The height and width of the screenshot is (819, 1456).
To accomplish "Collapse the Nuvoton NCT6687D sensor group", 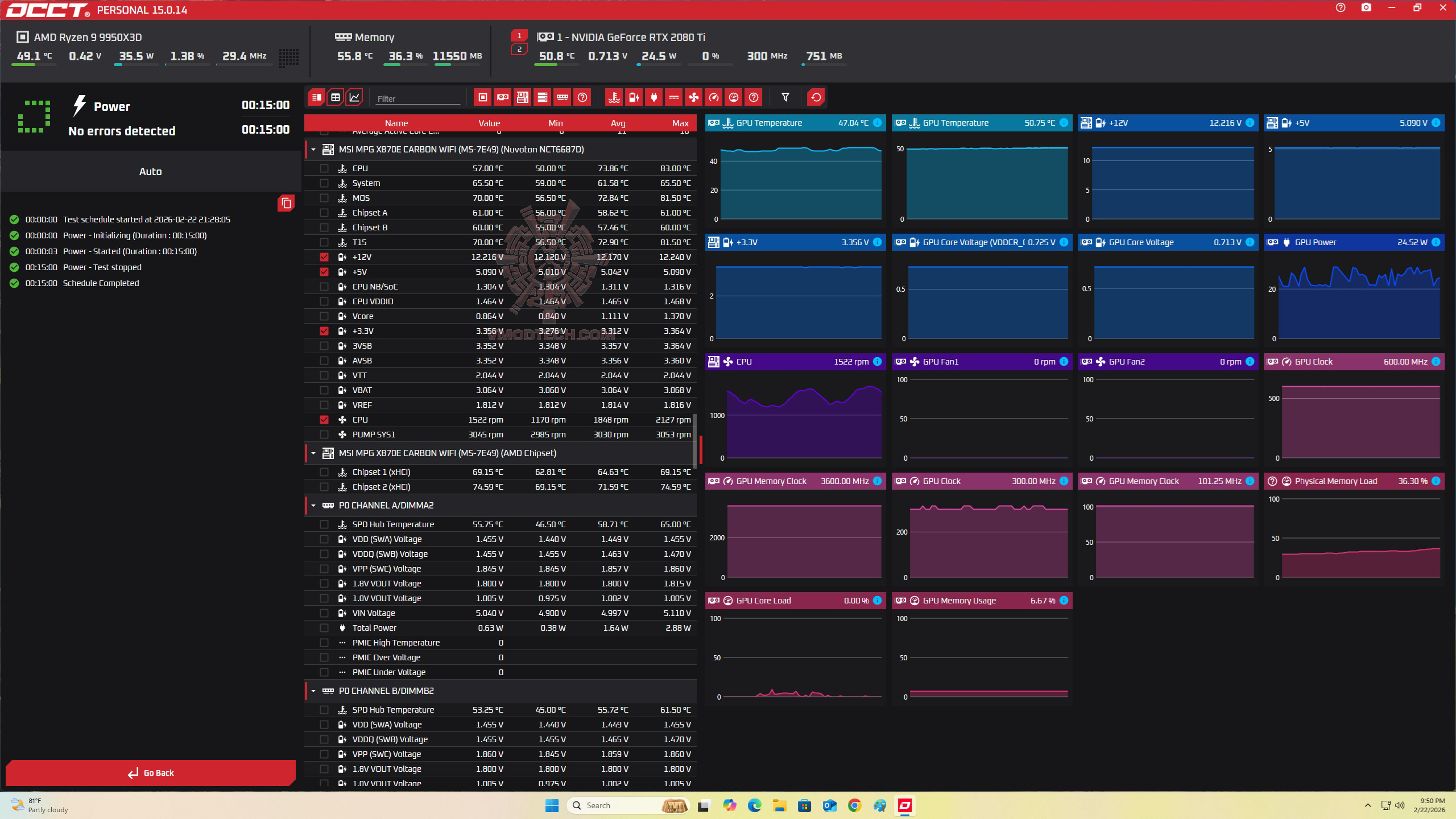I will (313, 150).
